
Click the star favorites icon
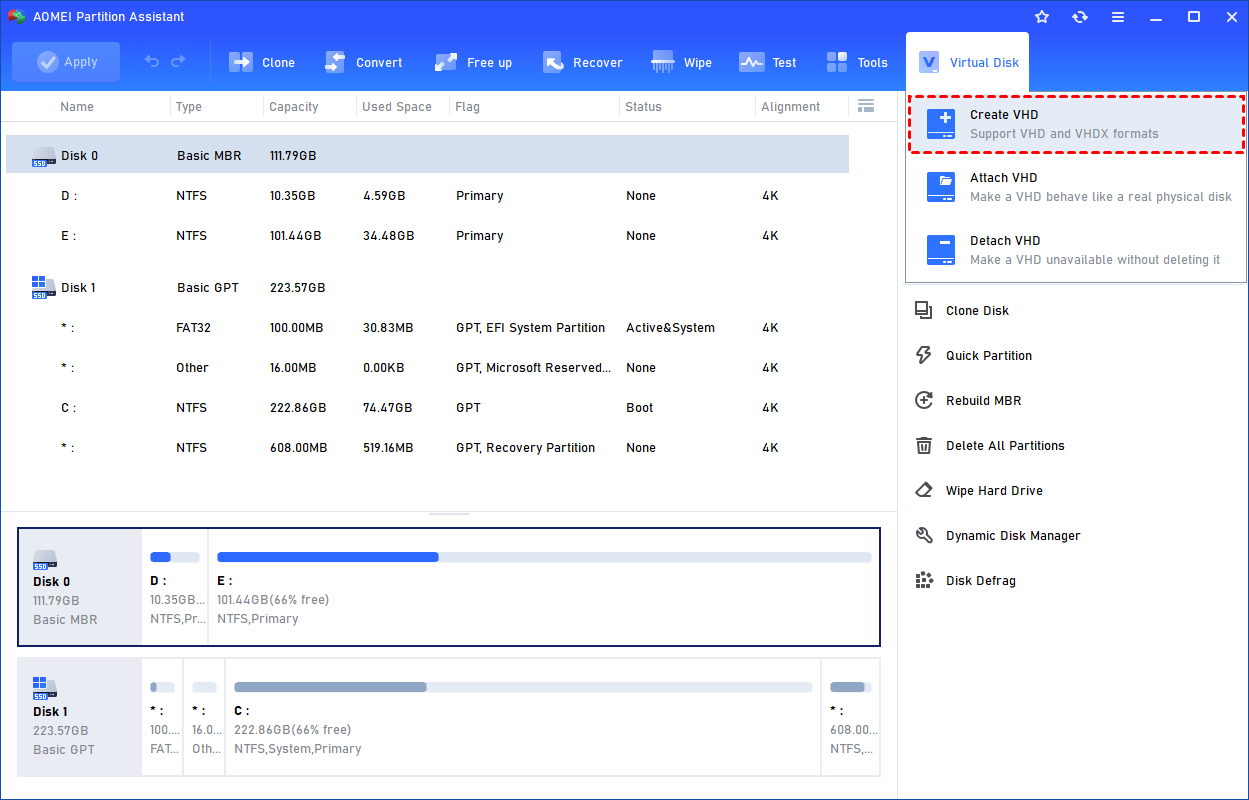pyautogui.click(x=1042, y=16)
